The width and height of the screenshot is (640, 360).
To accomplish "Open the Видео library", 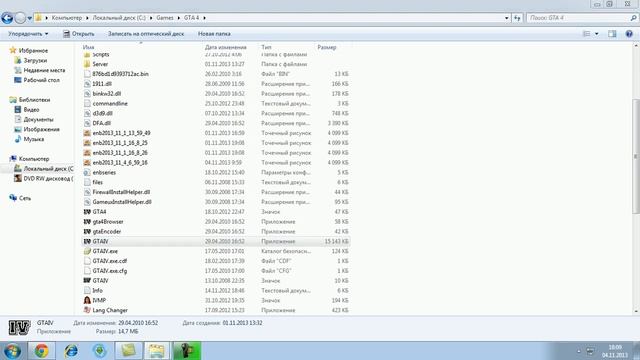I will tap(31, 109).
